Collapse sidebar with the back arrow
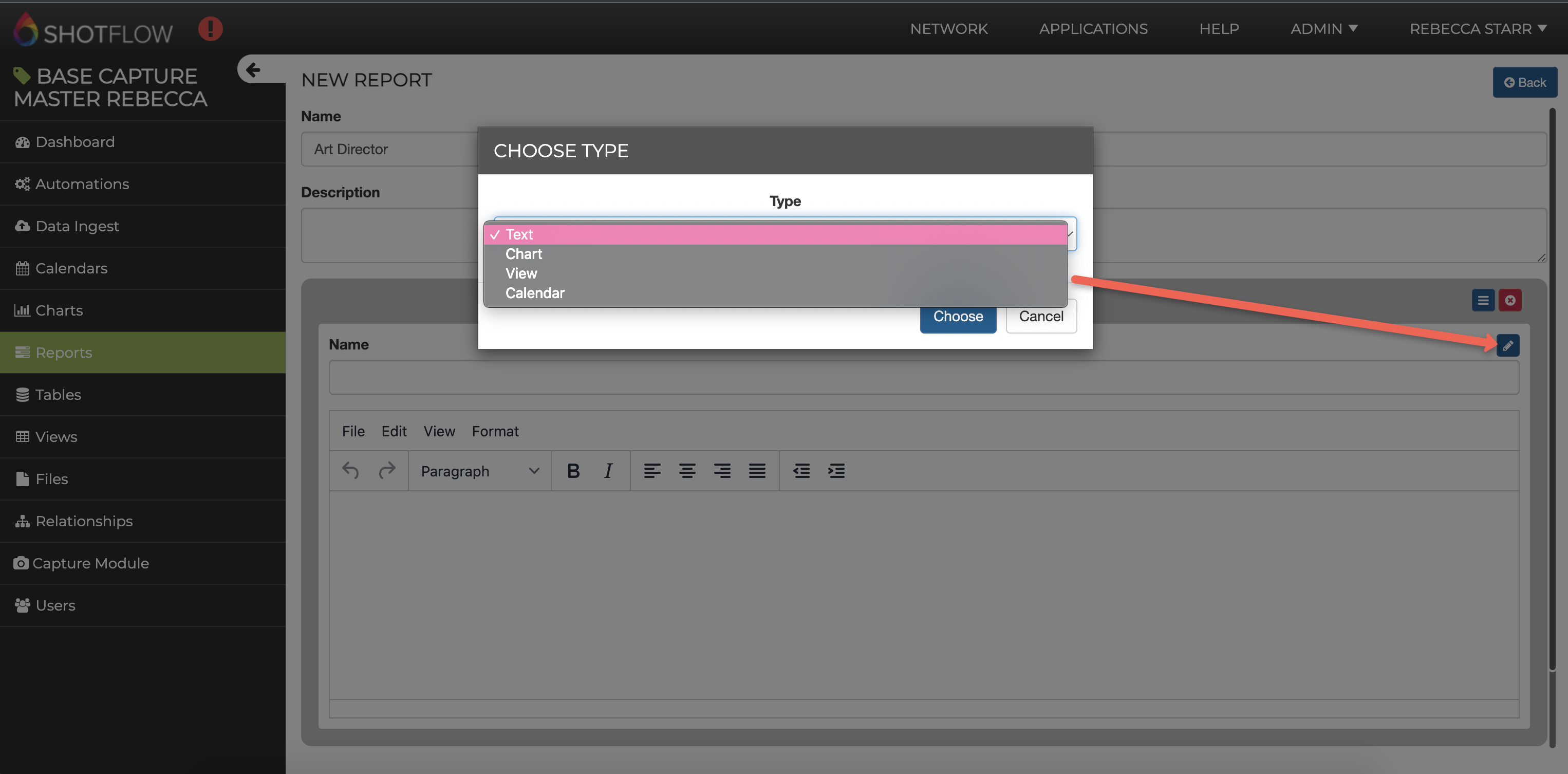 pos(253,70)
